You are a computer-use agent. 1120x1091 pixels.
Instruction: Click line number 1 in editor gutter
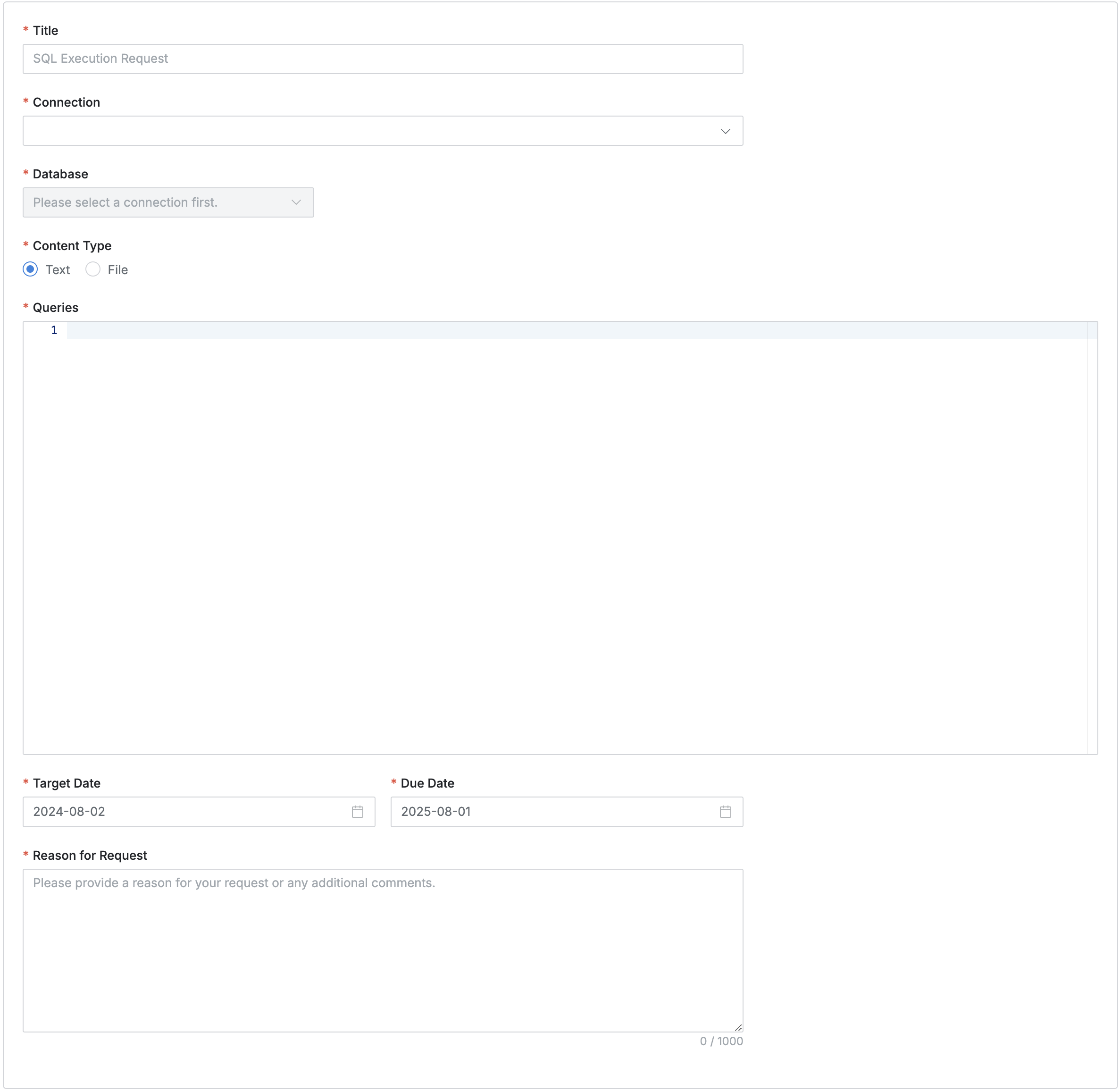click(54, 330)
